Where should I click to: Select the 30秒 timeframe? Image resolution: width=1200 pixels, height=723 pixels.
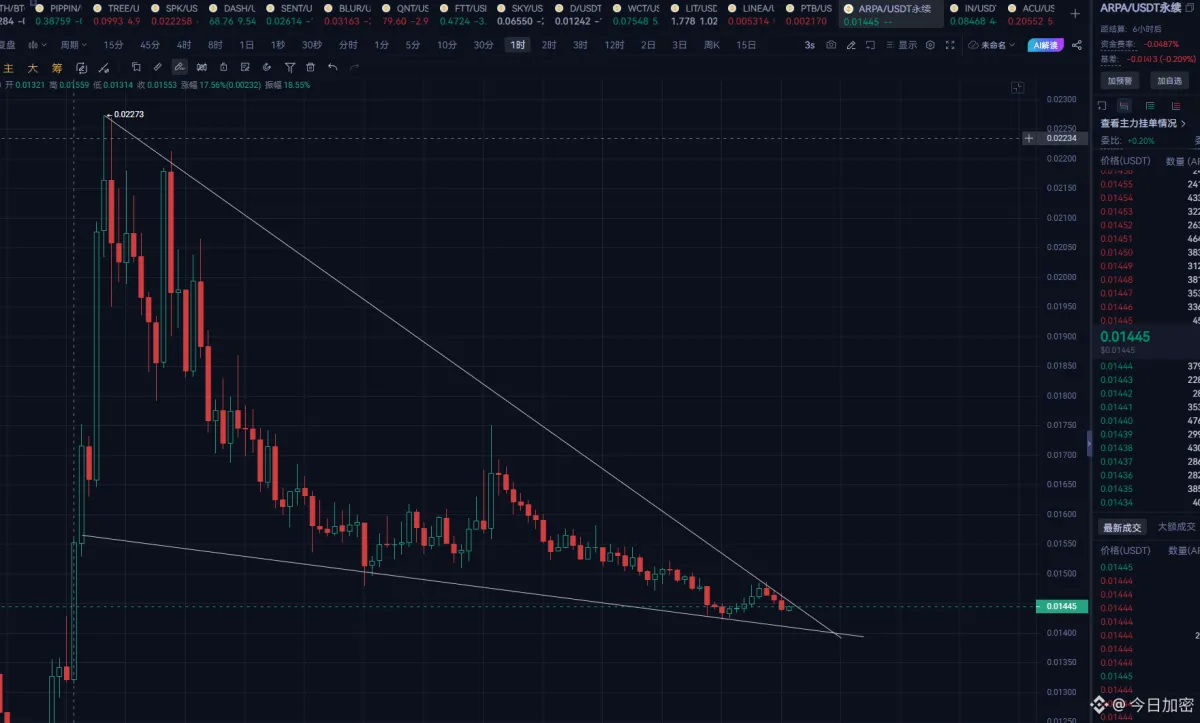(312, 45)
